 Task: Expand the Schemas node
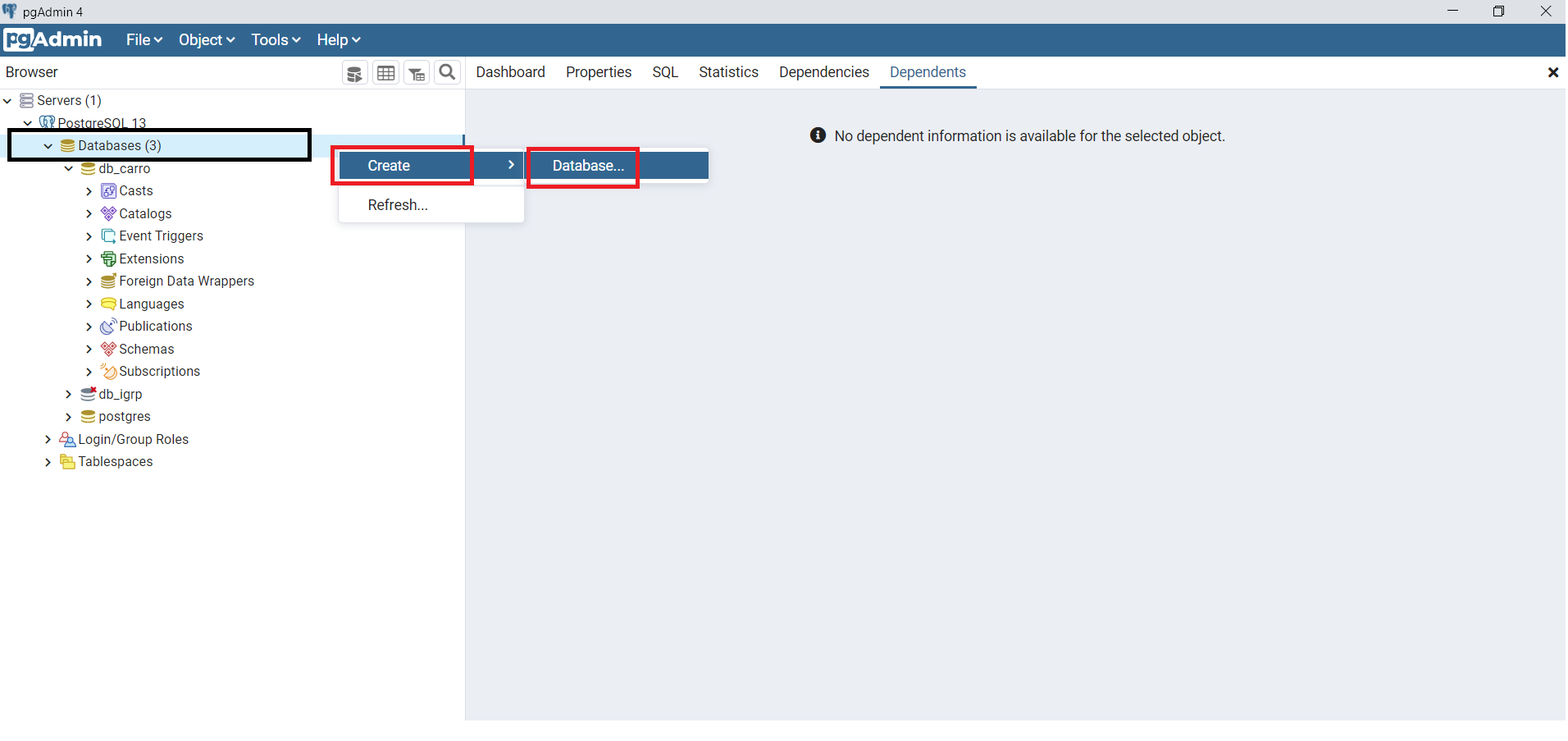[89, 349]
